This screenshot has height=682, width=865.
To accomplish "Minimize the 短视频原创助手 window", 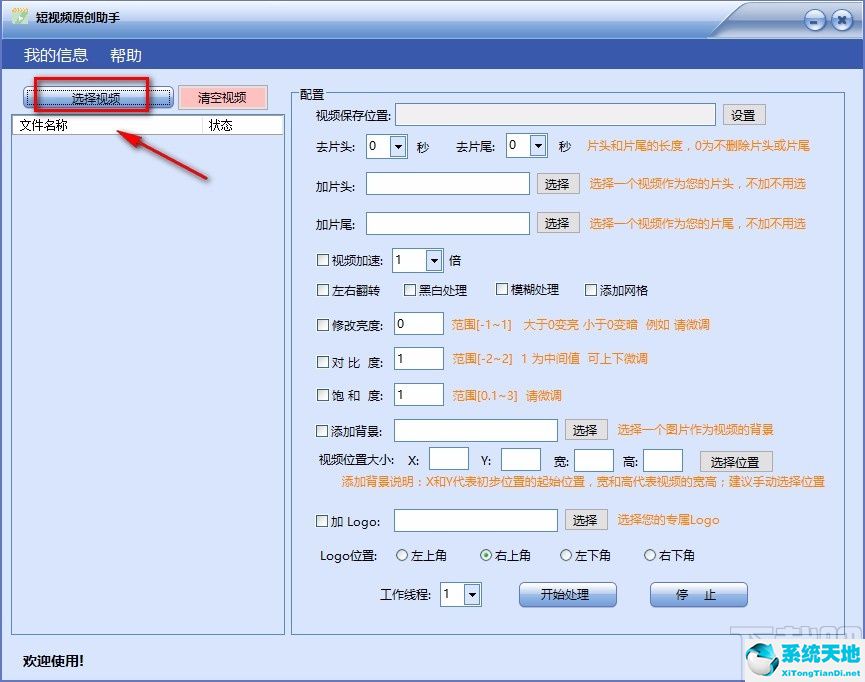I will point(815,22).
